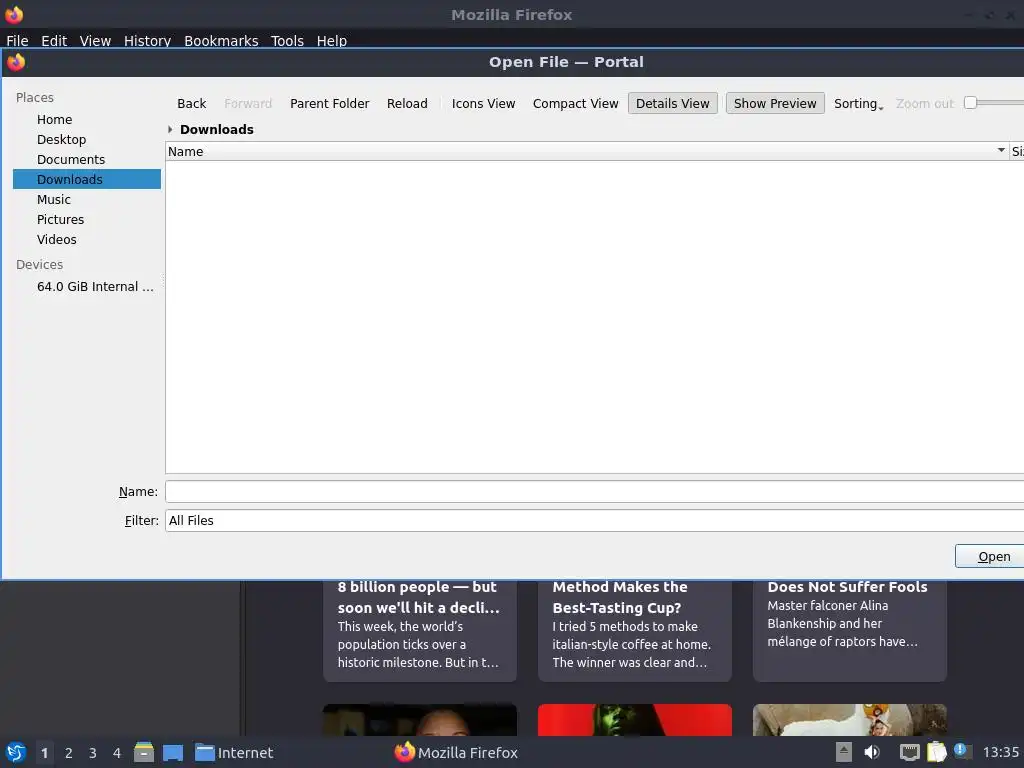Open the Bookmarks menu
1024x768 pixels.
coord(221,40)
